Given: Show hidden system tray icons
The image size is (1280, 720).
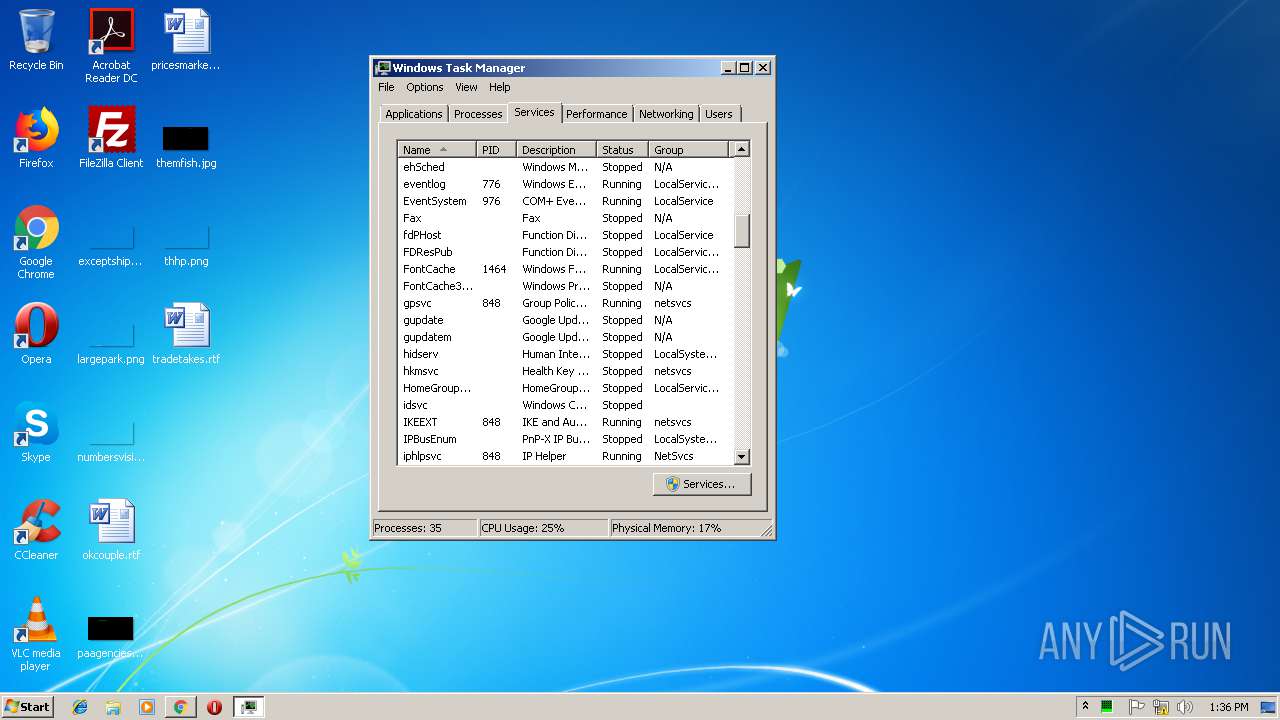Looking at the screenshot, I should [x=1085, y=707].
